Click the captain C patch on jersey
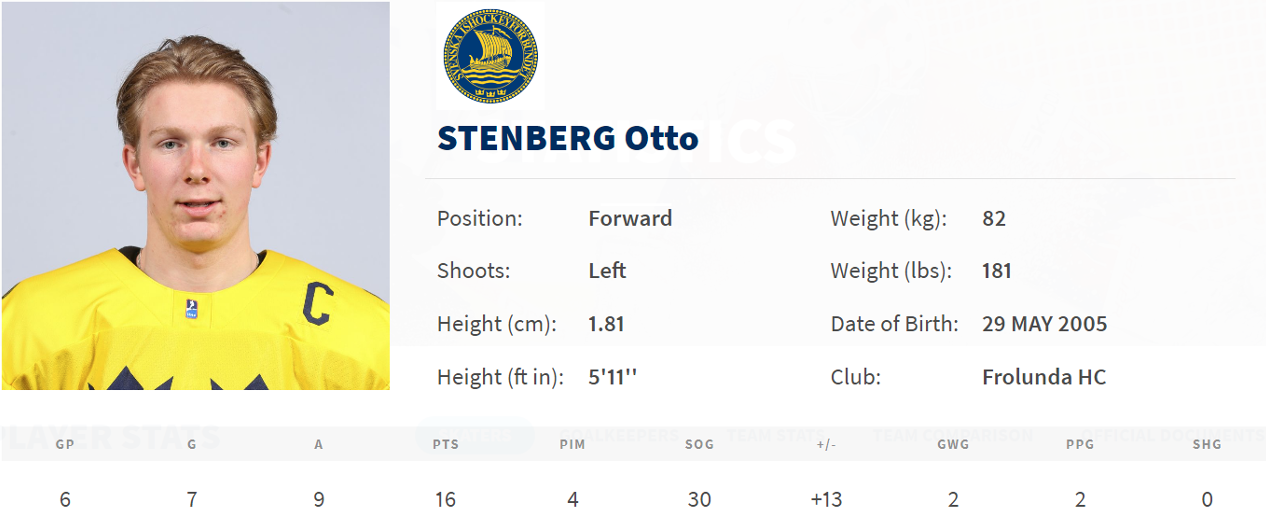The image size is (1266, 520). [x=319, y=303]
